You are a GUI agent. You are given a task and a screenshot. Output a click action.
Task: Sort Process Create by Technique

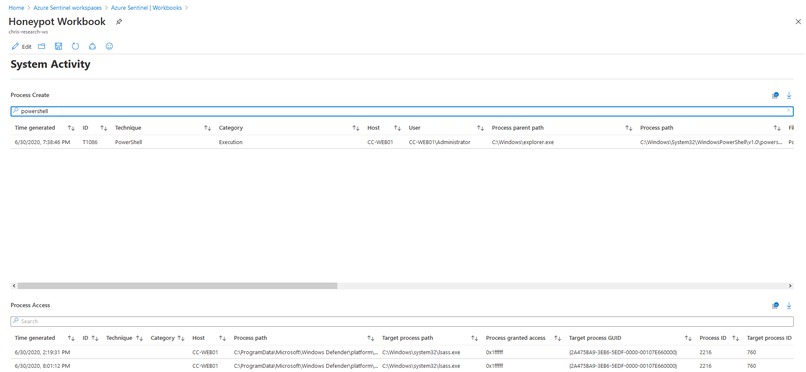(x=208, y=128)
